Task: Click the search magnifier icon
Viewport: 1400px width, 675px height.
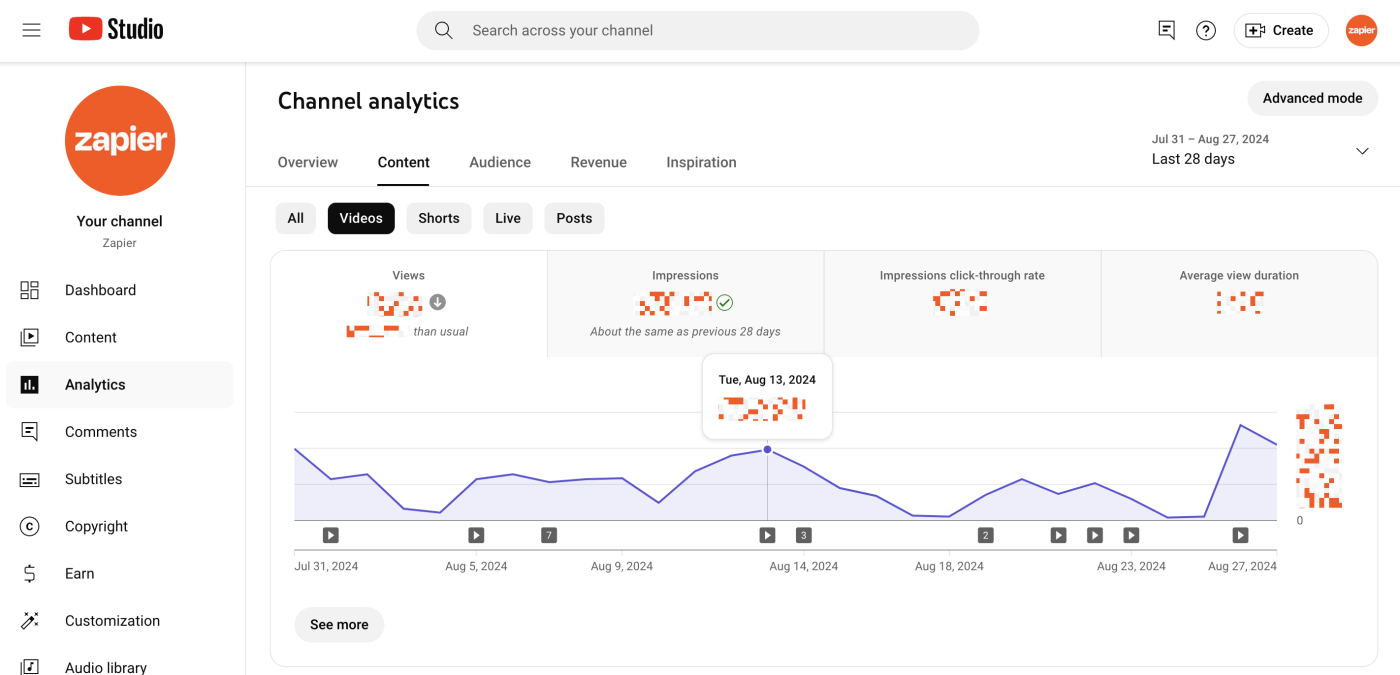Action: click(444, 30)
